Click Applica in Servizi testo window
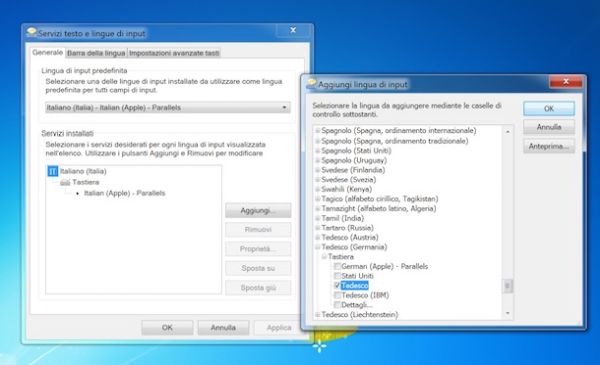 click(x=279, y=328)
